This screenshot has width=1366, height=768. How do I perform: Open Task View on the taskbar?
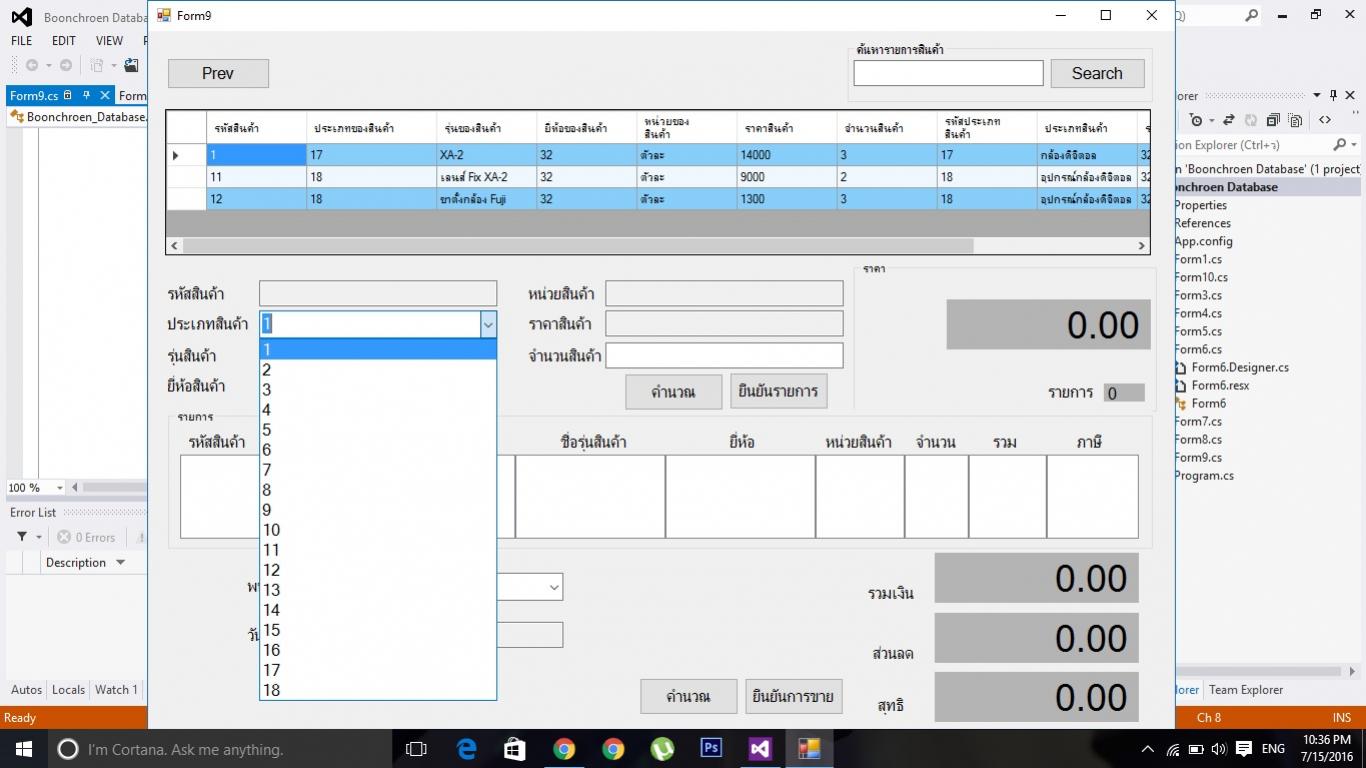click(x=416, y=749)
